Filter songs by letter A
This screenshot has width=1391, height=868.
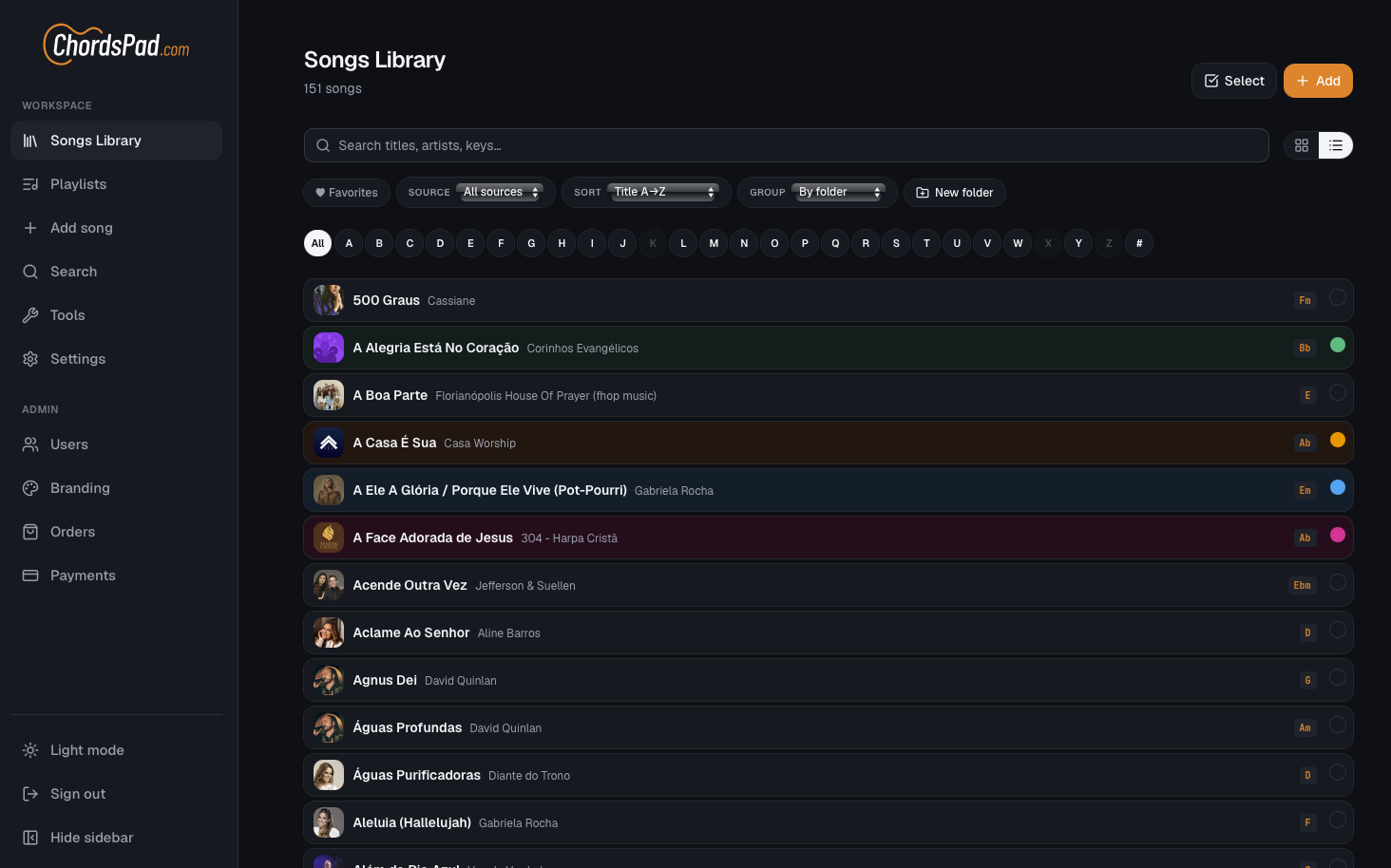point(349,243)
